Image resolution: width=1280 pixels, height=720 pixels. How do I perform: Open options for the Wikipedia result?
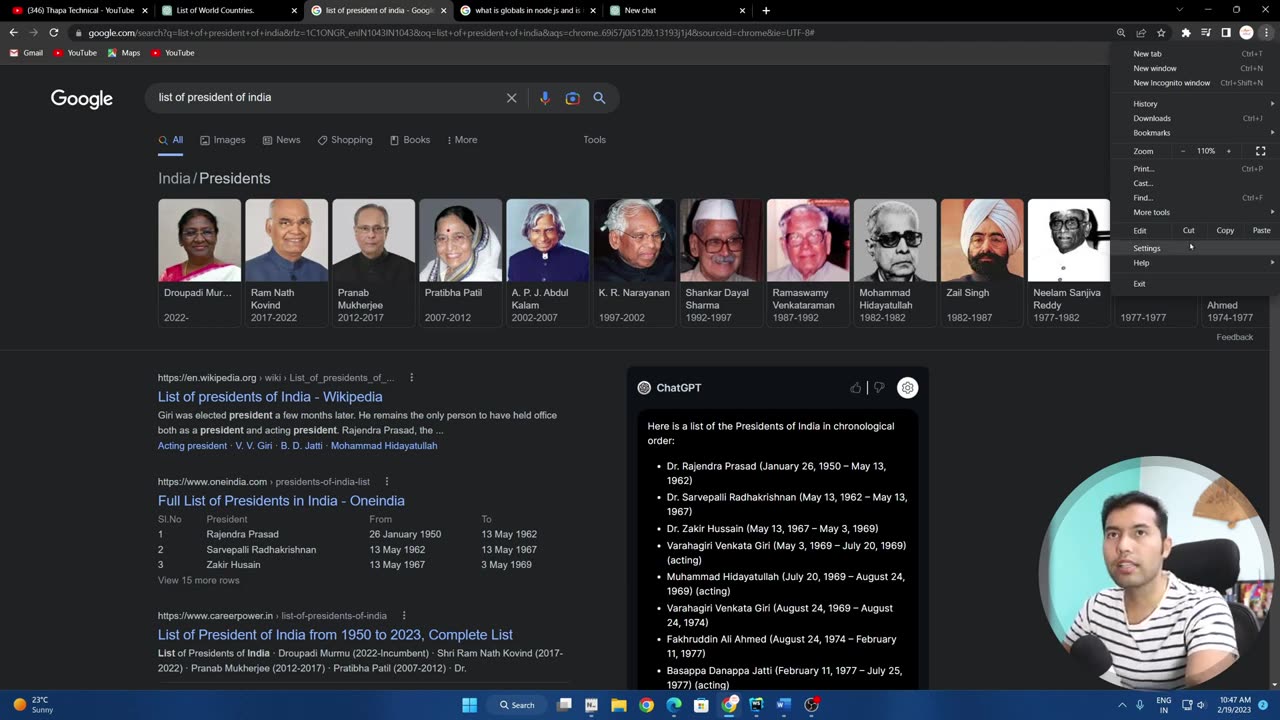(x=411, y=378)
